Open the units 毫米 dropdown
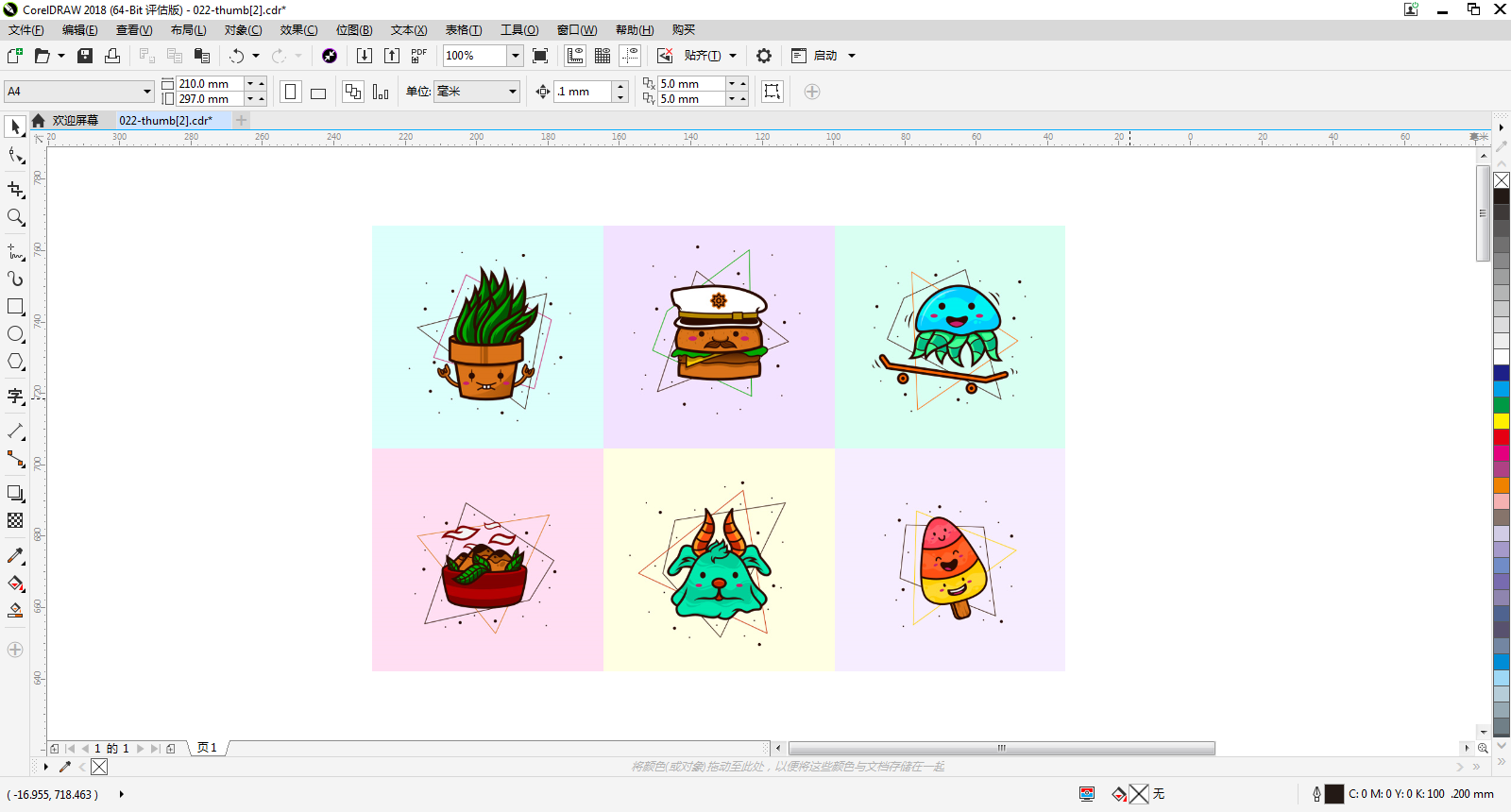This screenshot has width=1511, height=812. [513, 92]
